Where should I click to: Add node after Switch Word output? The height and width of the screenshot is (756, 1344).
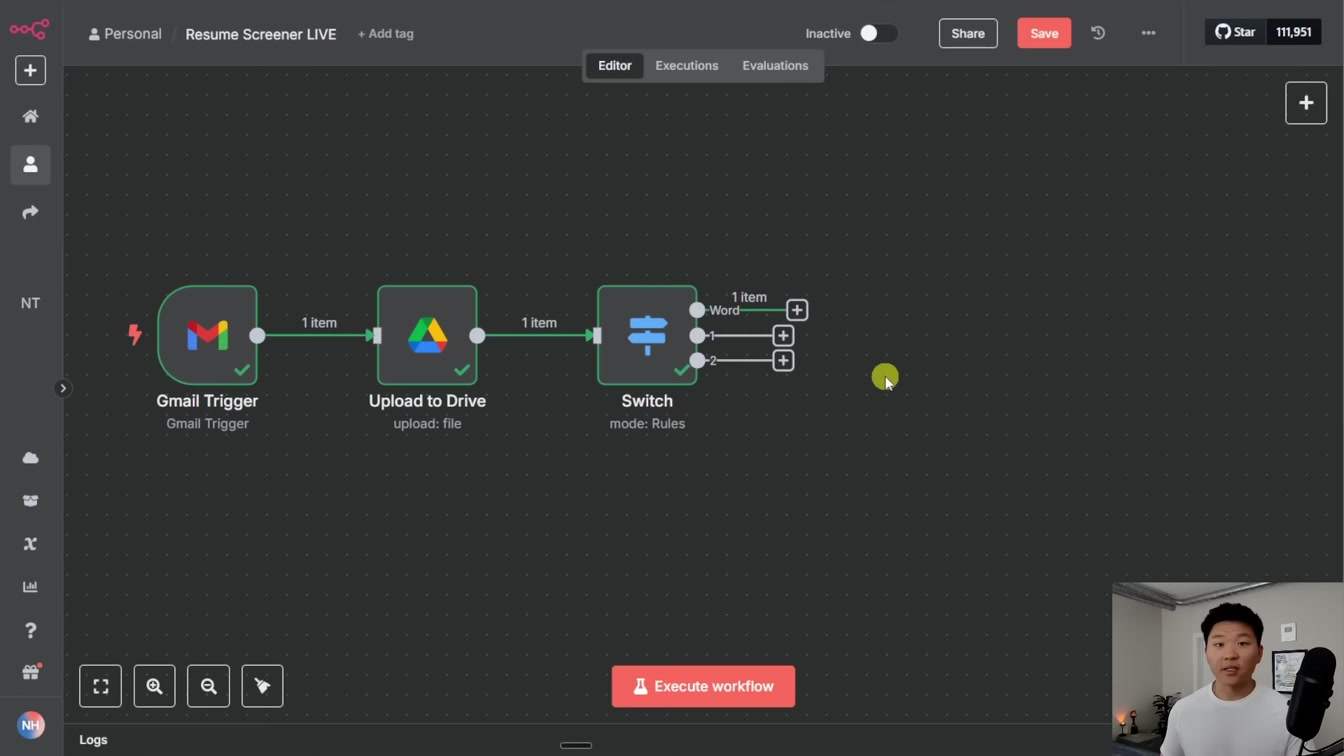[x=797, y=310]
